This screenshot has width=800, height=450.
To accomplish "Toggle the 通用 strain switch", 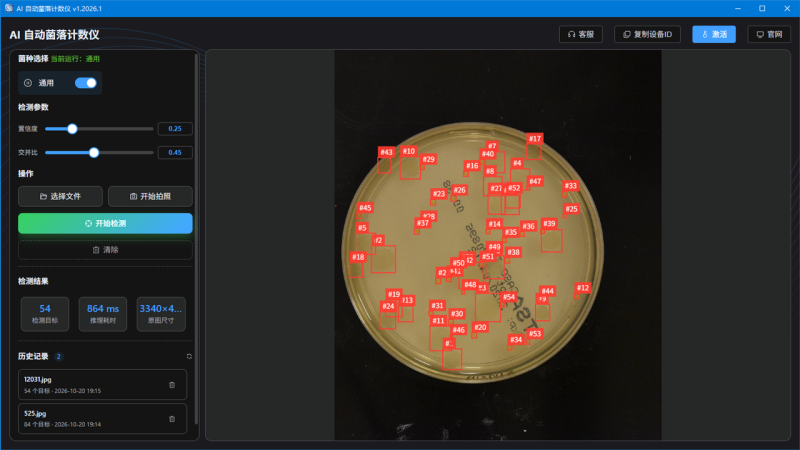I will coord(86,83).
